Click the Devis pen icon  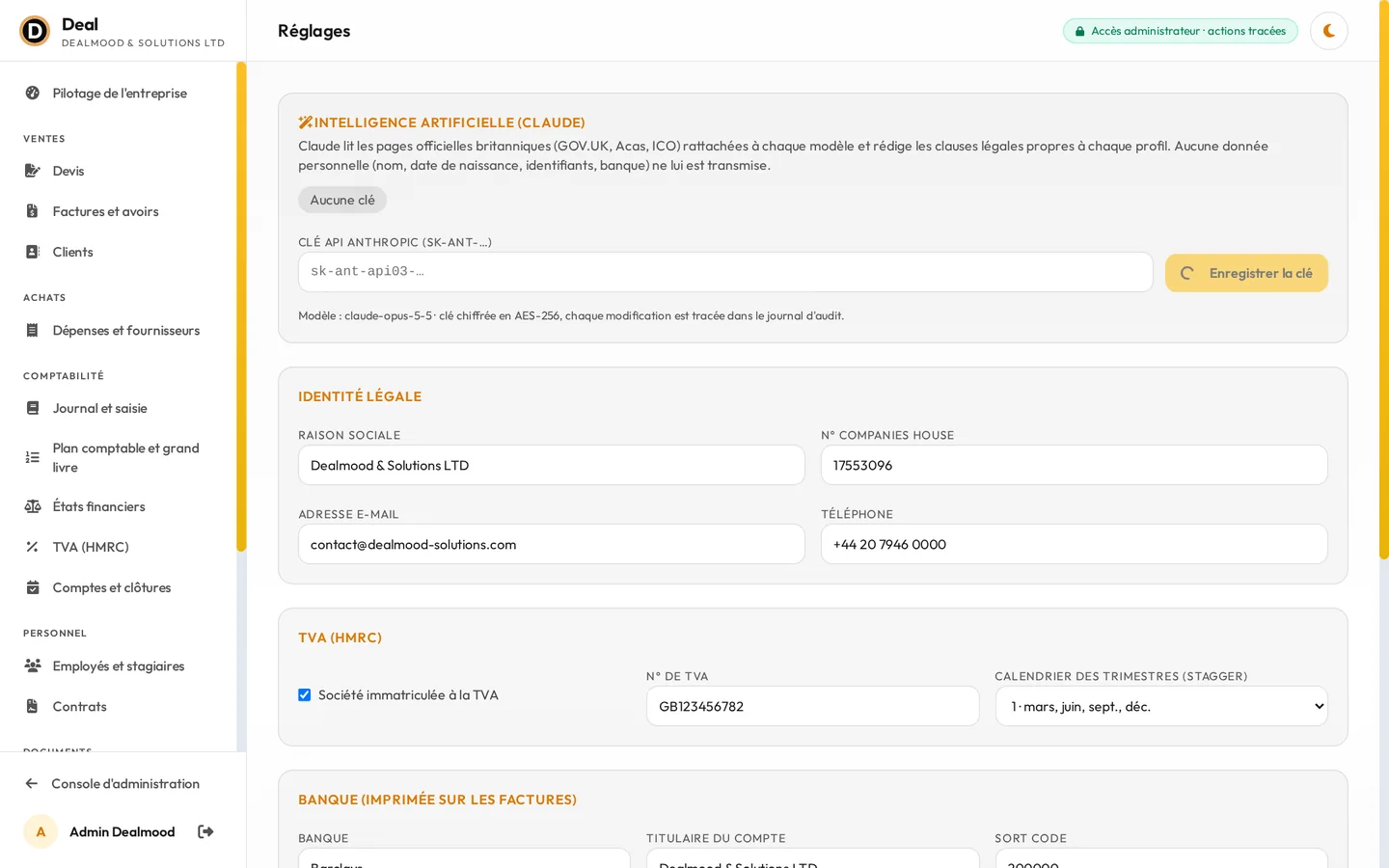(x=32, y=171)
